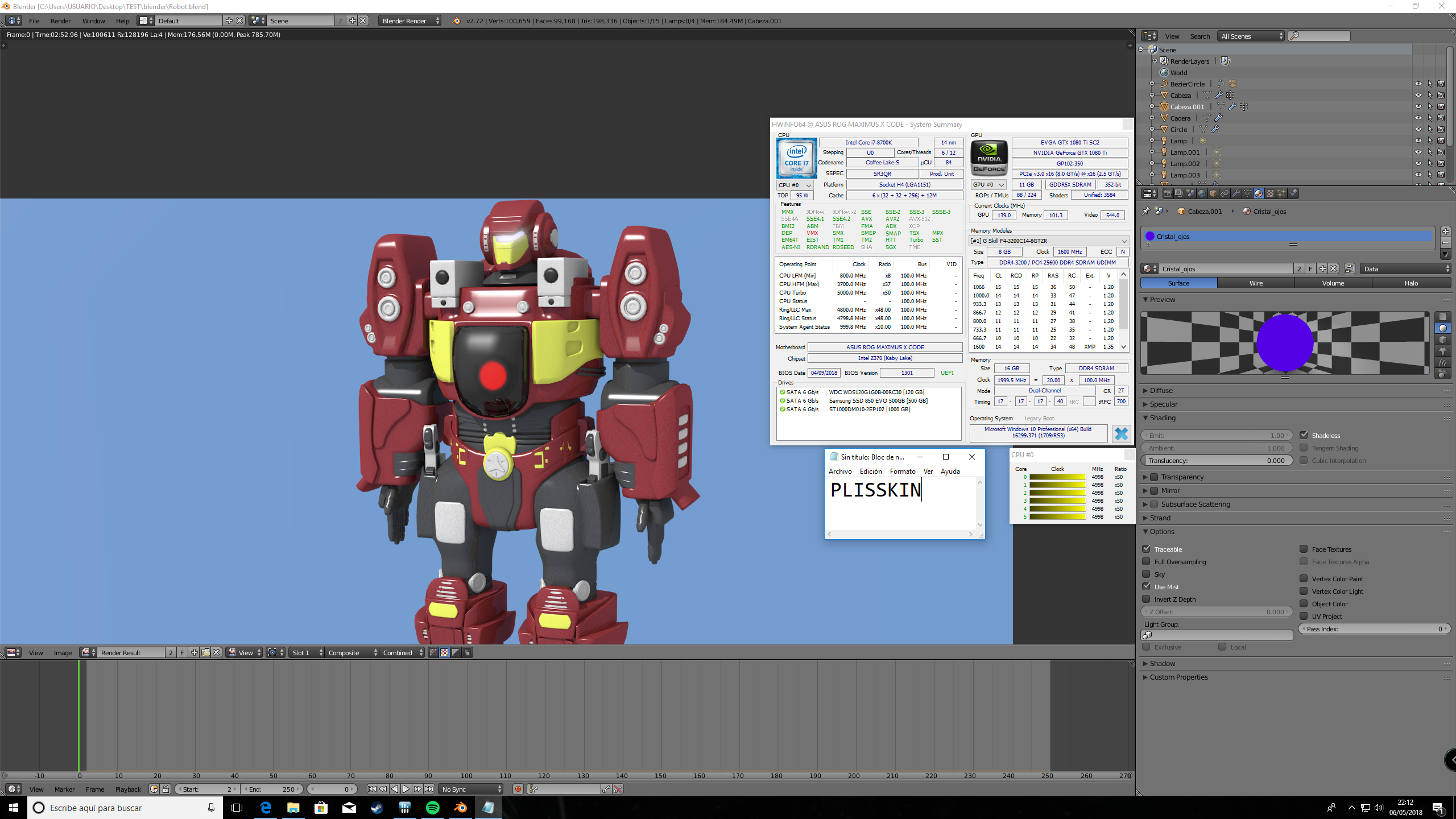Open the World properties globe tab
The width and height of the screenshot is (1456, 819).
point(1202,193)
